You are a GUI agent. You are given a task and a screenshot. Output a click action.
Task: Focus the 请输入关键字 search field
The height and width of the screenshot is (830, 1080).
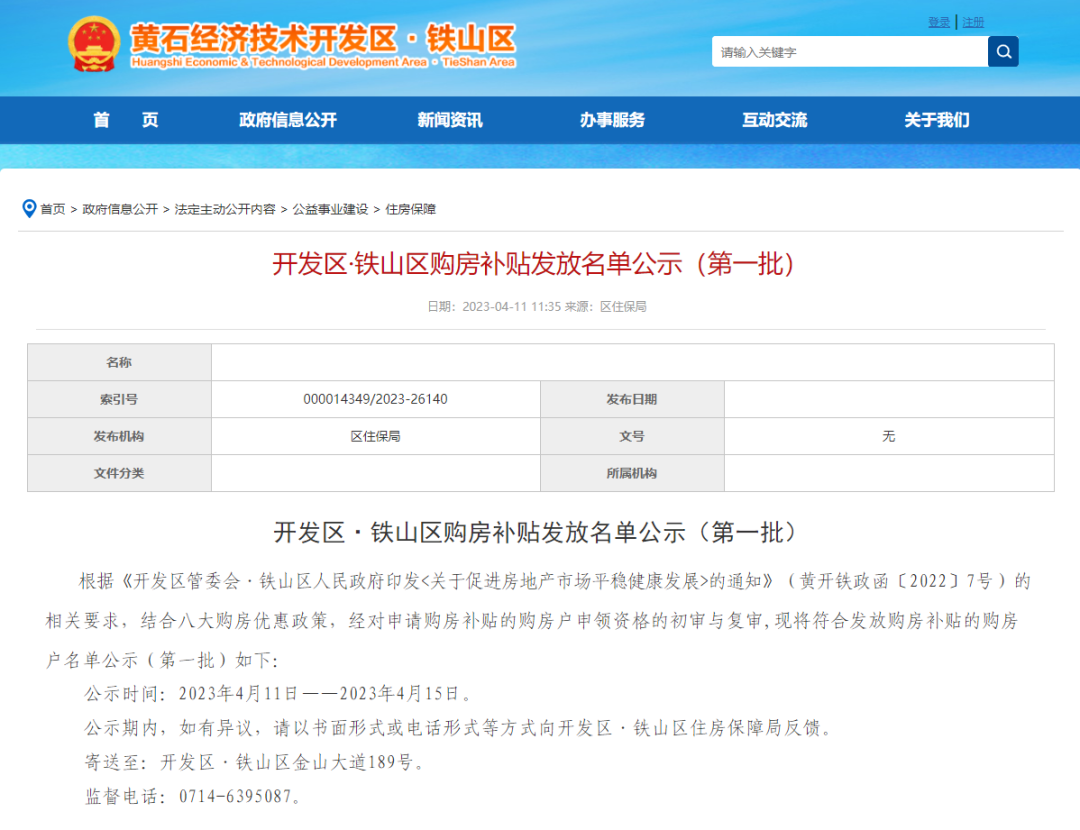click(848, 52)
